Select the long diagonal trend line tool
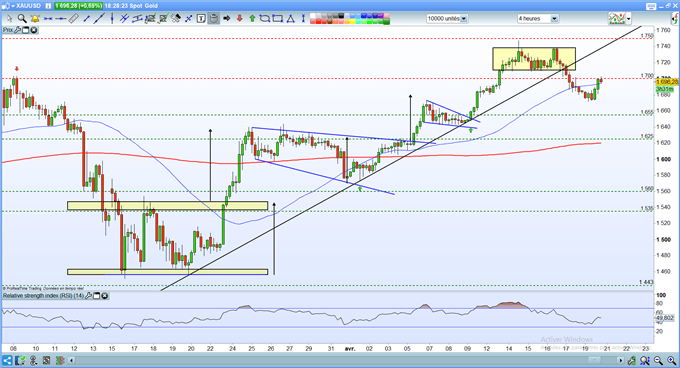Image resolution: width=680 pixels, height=368 pixels. pyautogui.click(x=99, y=18)
